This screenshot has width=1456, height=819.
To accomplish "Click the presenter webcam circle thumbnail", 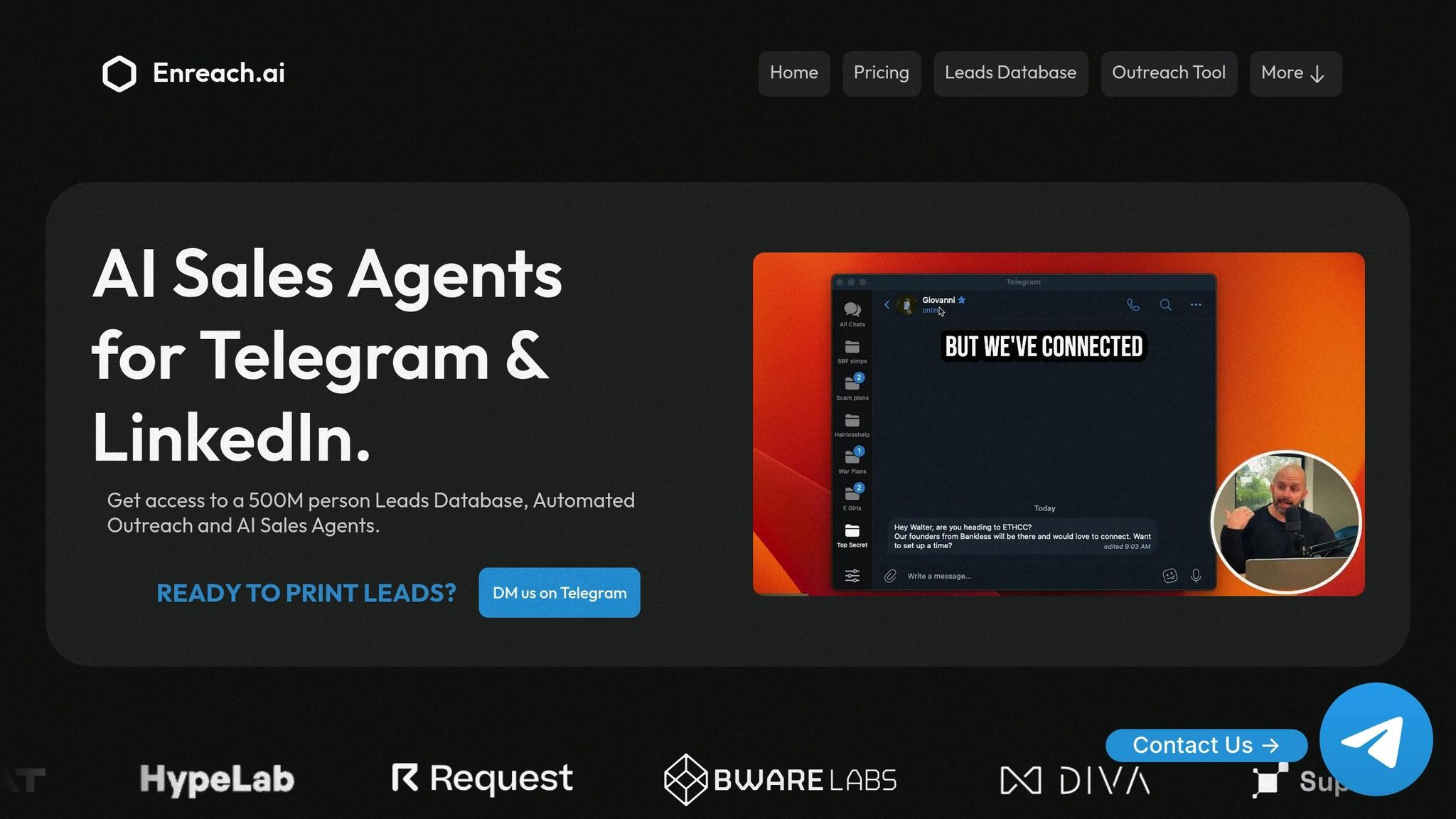I will coord(1286,523).
